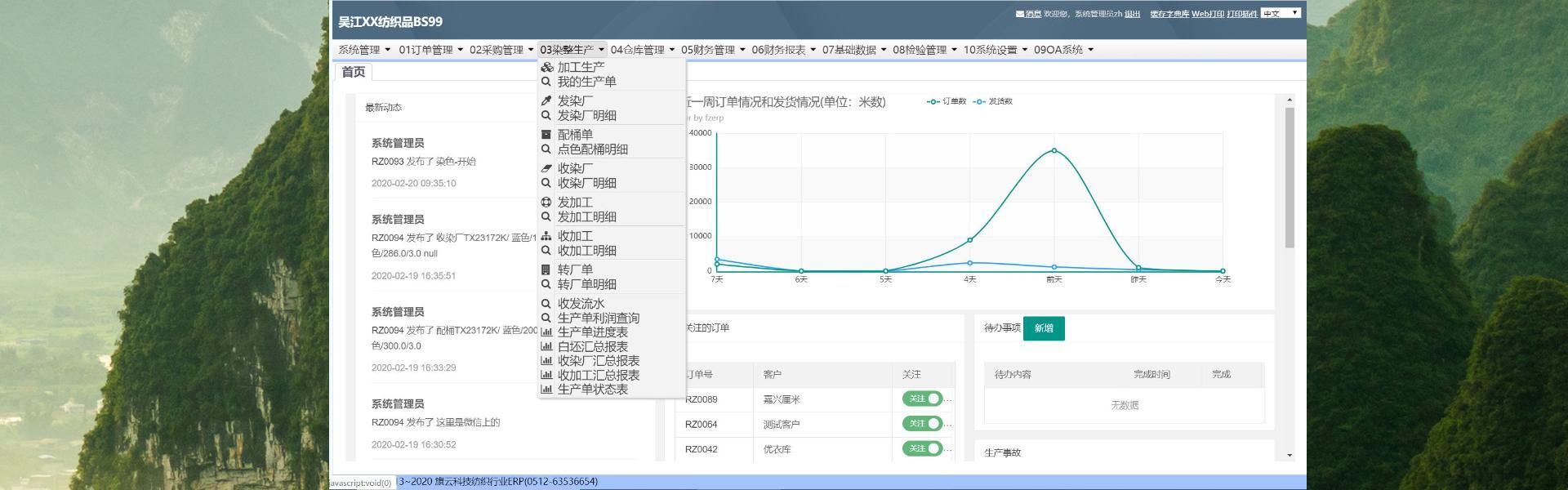Click the bar chart icon beside 白坯汇总报表

(546, 347)
